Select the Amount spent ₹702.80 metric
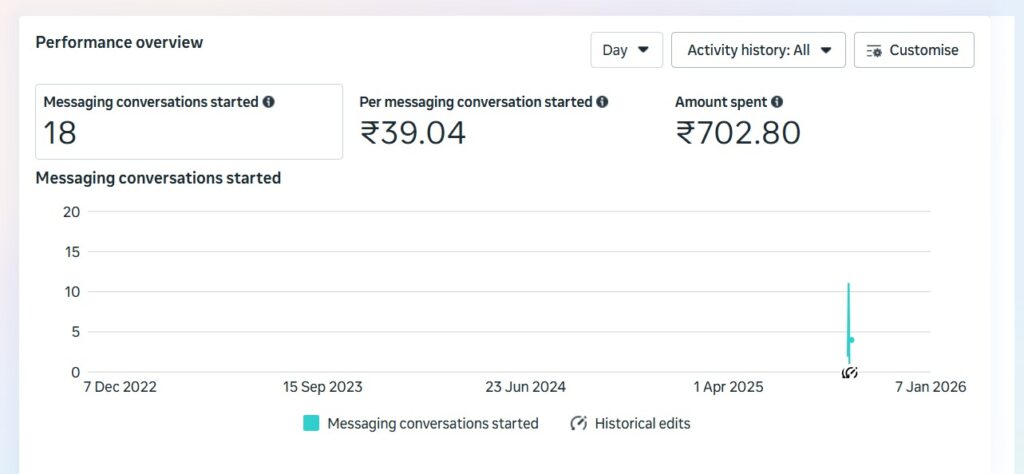 click(x=738, y=122)
